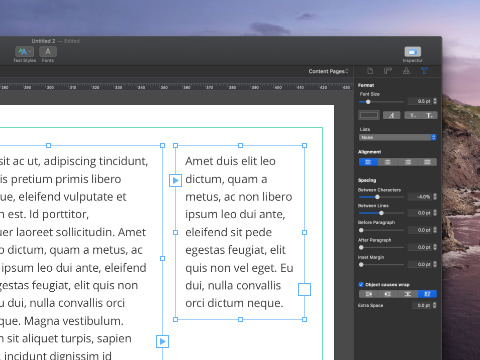Toggle the Inspector toolbar button

click(413, 52)
